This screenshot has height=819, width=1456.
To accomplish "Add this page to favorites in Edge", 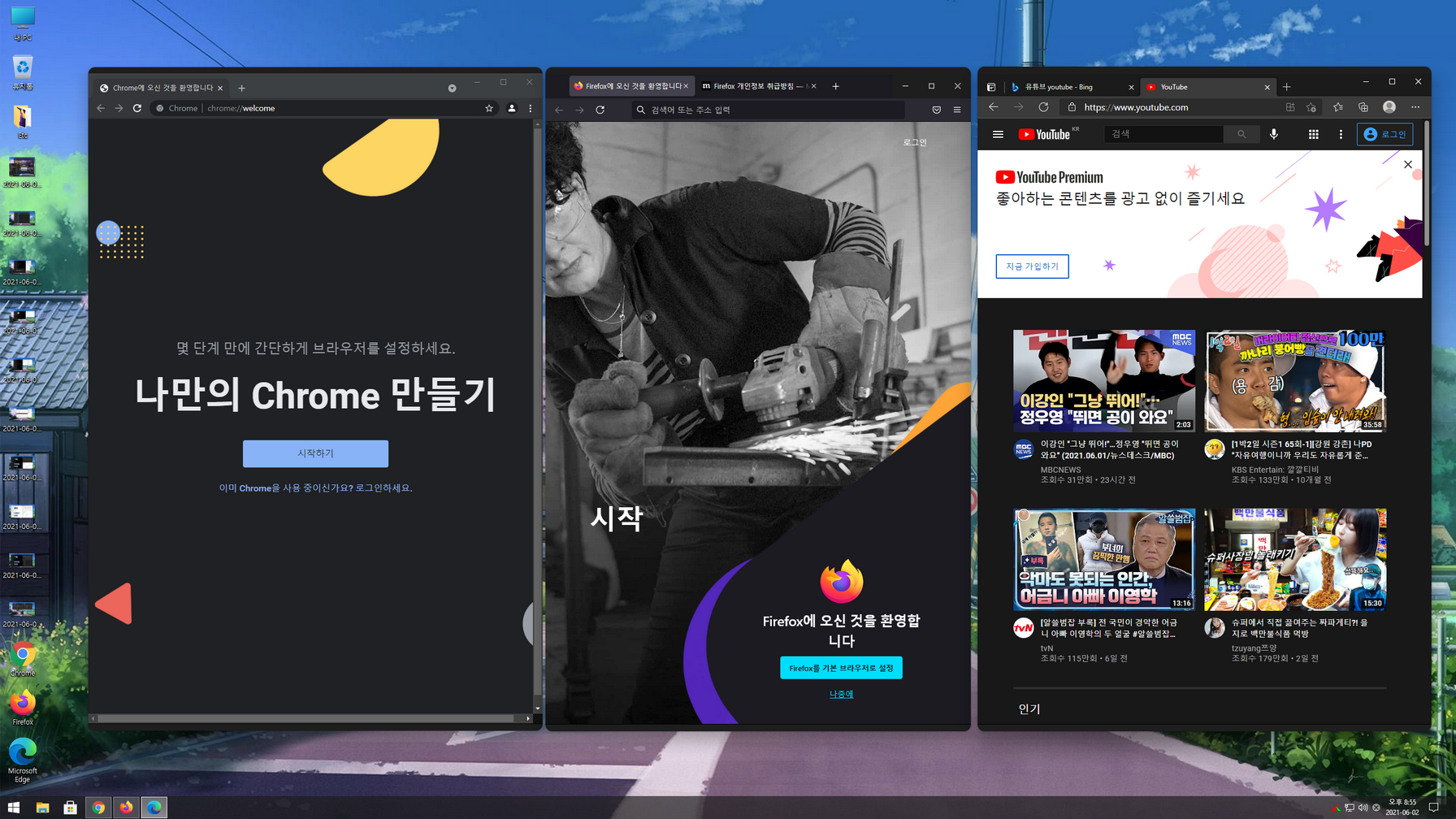I will (1311, 107).
